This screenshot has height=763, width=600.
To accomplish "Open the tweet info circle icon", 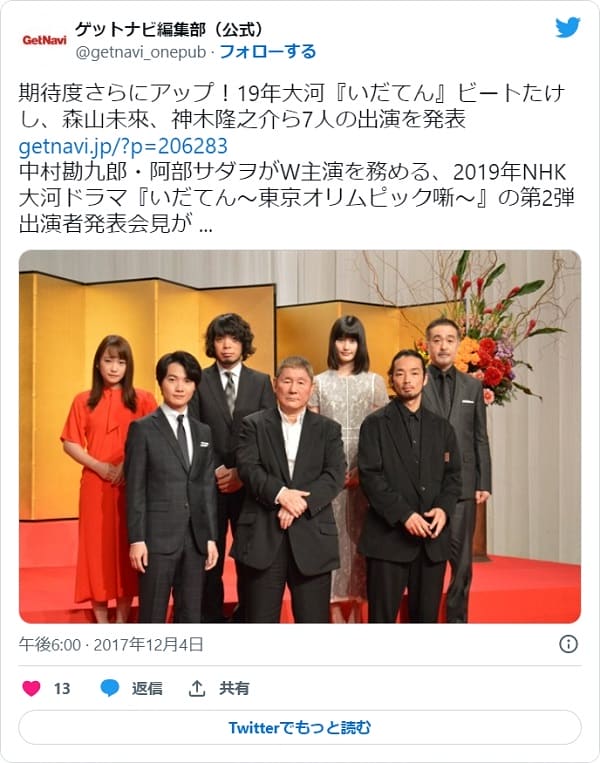I will 568,644.
